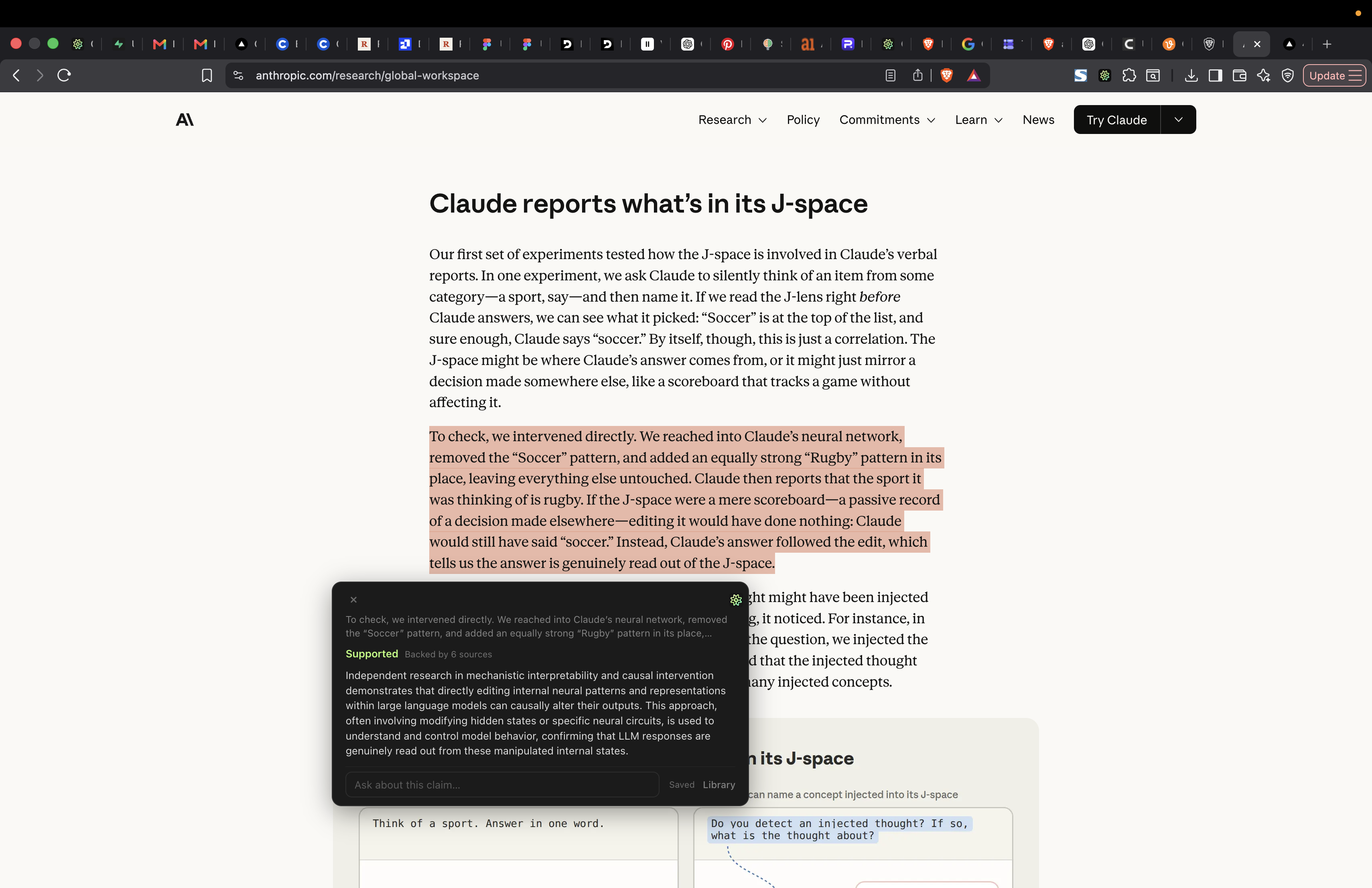The width and height of the screenshot is (1372, 888).
Task: Go to the News nav item
Action: pos(1038,120)
